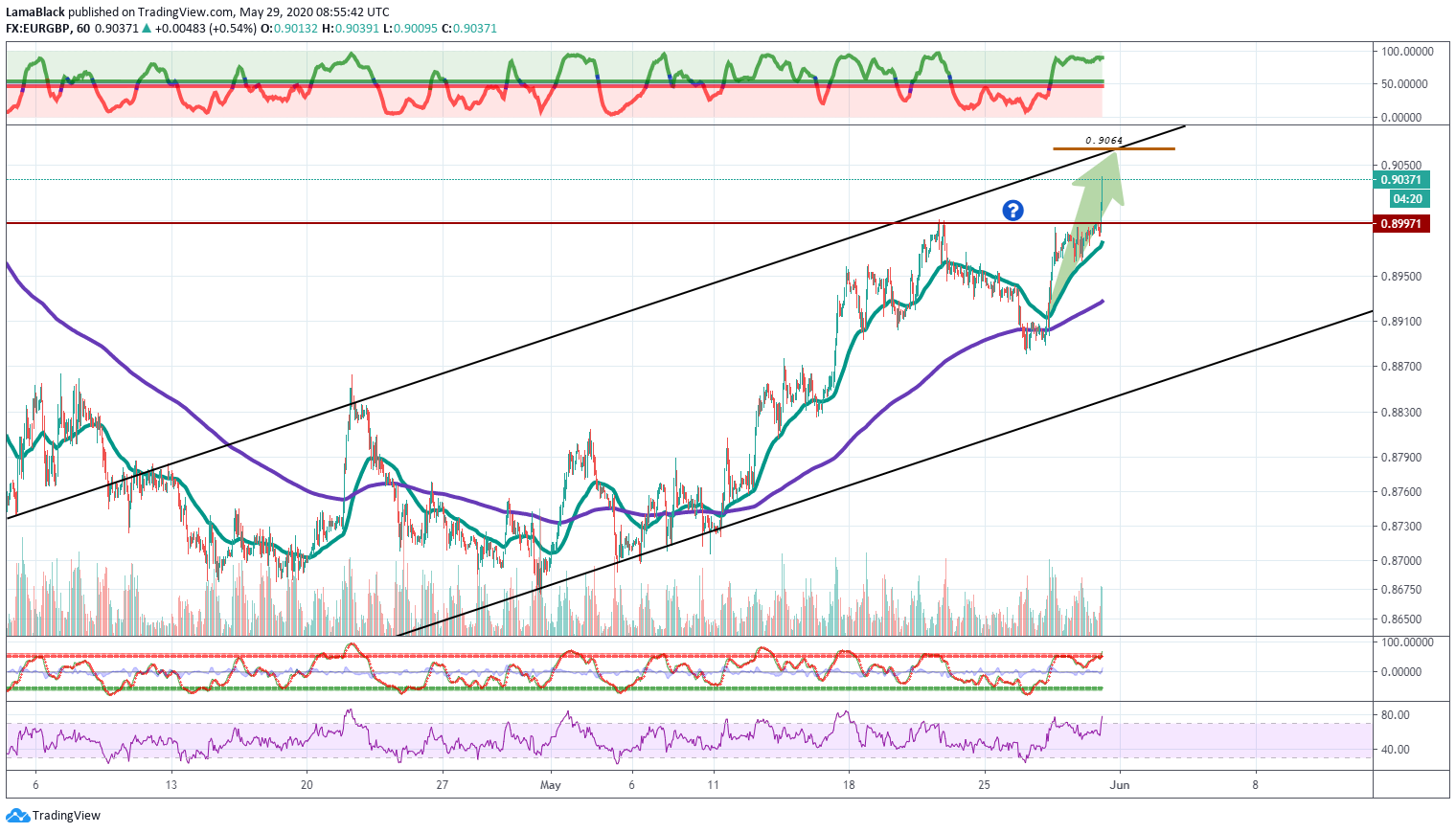Screen dimensions: 1456x833
Task: Click the 0.87600 price axis label
Action: [1400, 492]
